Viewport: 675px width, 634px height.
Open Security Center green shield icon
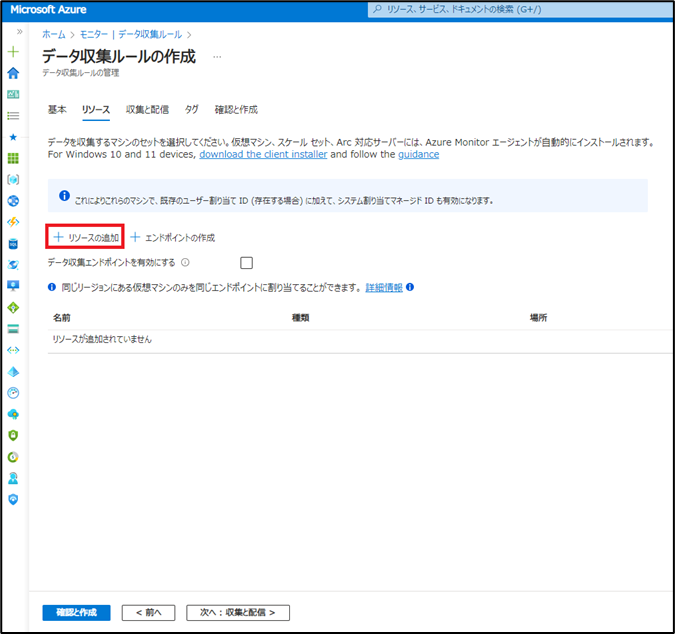pos(13,436)
